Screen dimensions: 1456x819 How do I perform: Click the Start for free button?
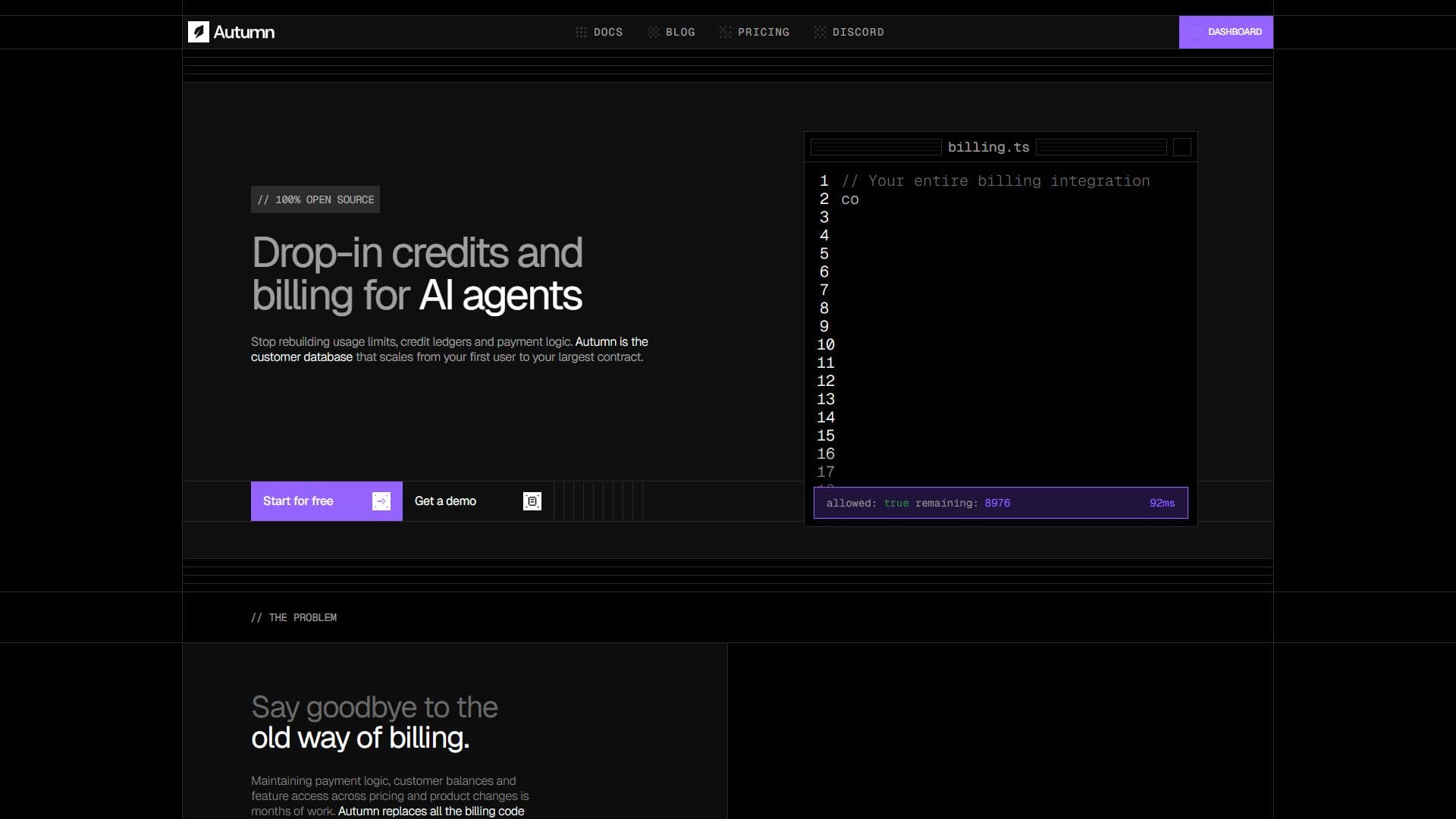pos(326,501)
